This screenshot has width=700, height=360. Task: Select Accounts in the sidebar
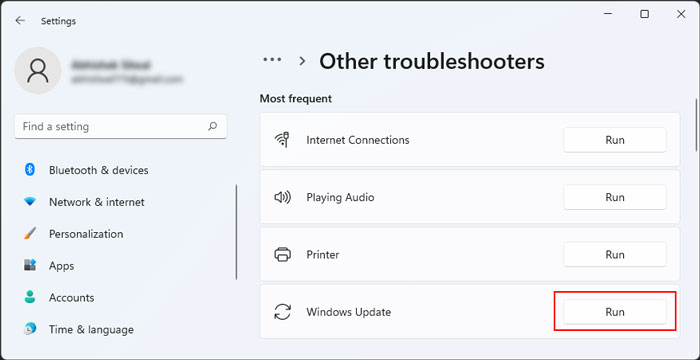coord(71,297)
